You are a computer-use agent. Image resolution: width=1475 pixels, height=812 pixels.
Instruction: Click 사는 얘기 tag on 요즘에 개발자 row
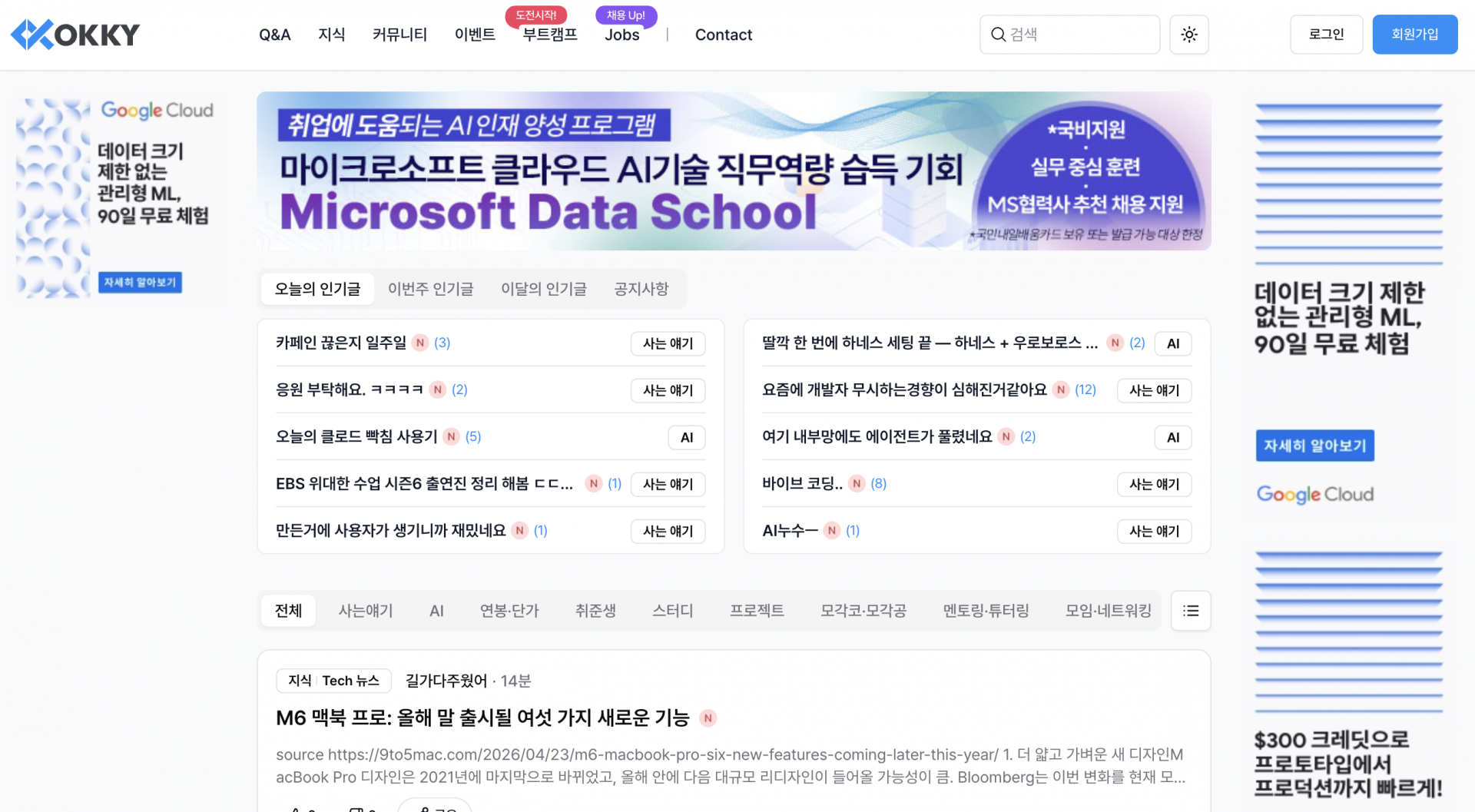[1154, 390]
